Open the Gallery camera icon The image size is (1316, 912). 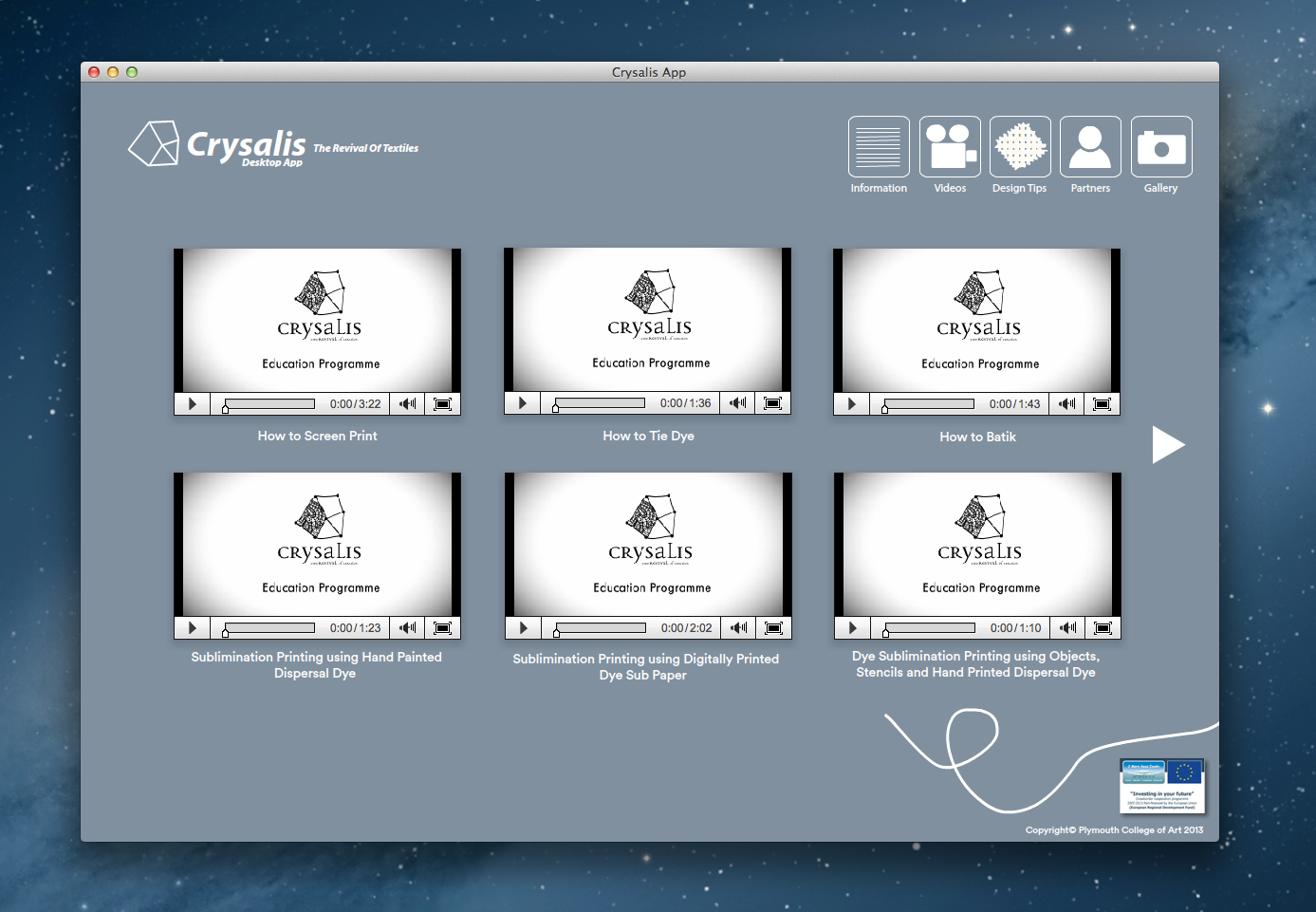click(x=1161, y=146)
